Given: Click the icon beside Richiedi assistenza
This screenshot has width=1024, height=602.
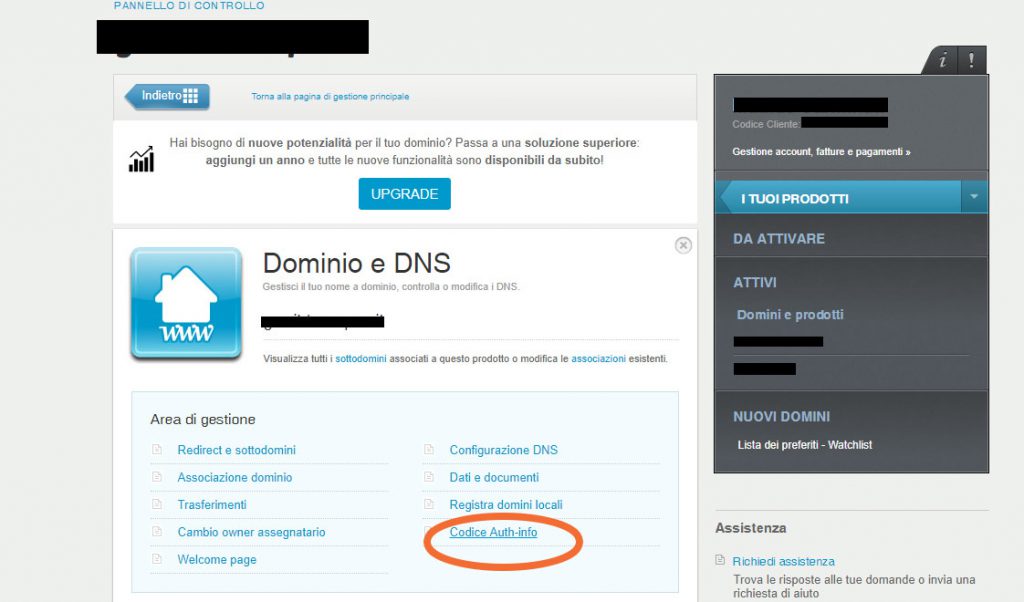Looking at the screenshot, I should point(720,560).
